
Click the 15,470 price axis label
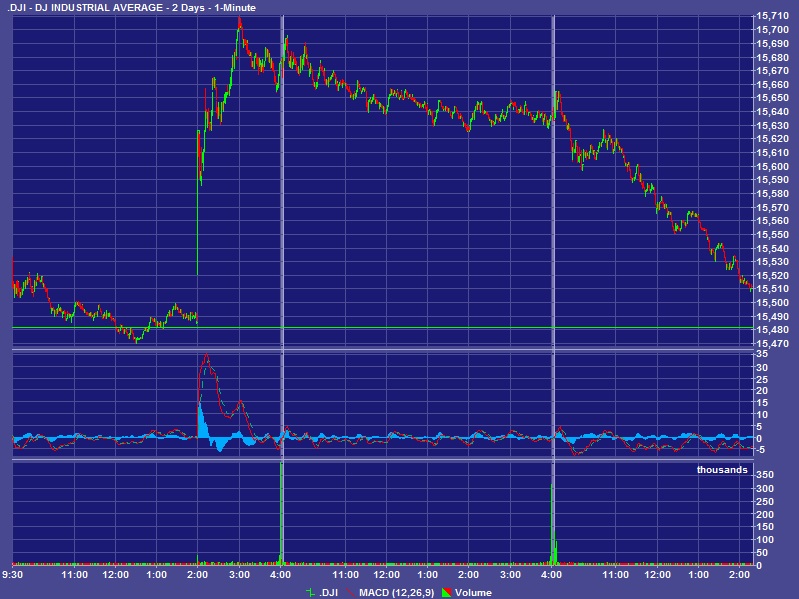tap(771, 344)
